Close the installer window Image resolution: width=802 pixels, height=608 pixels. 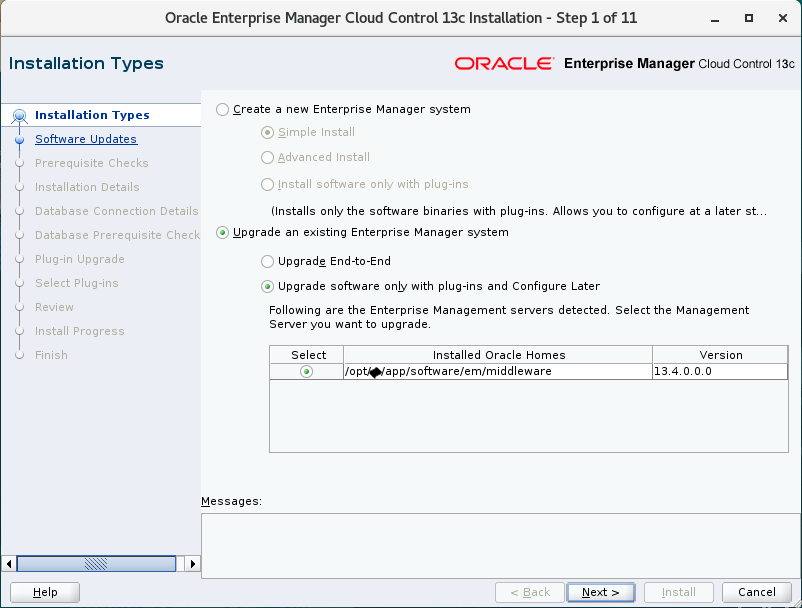tap(783, 18)
